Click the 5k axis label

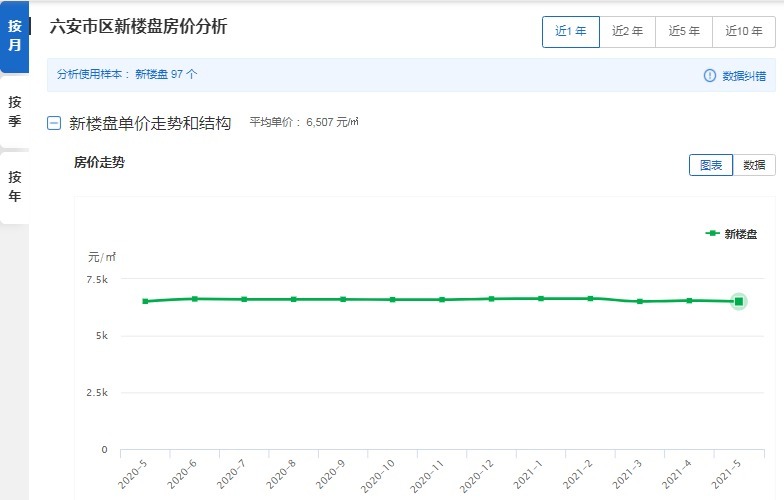click(102, 336)
